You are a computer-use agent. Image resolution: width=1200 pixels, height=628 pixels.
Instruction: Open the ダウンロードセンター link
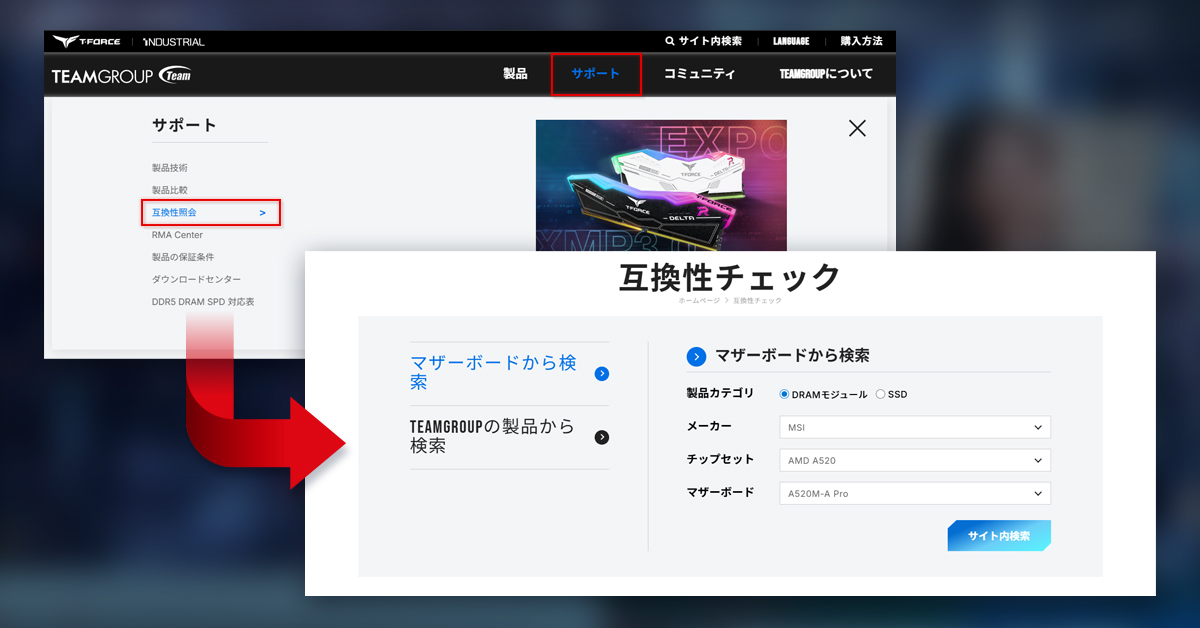[197, 279]
